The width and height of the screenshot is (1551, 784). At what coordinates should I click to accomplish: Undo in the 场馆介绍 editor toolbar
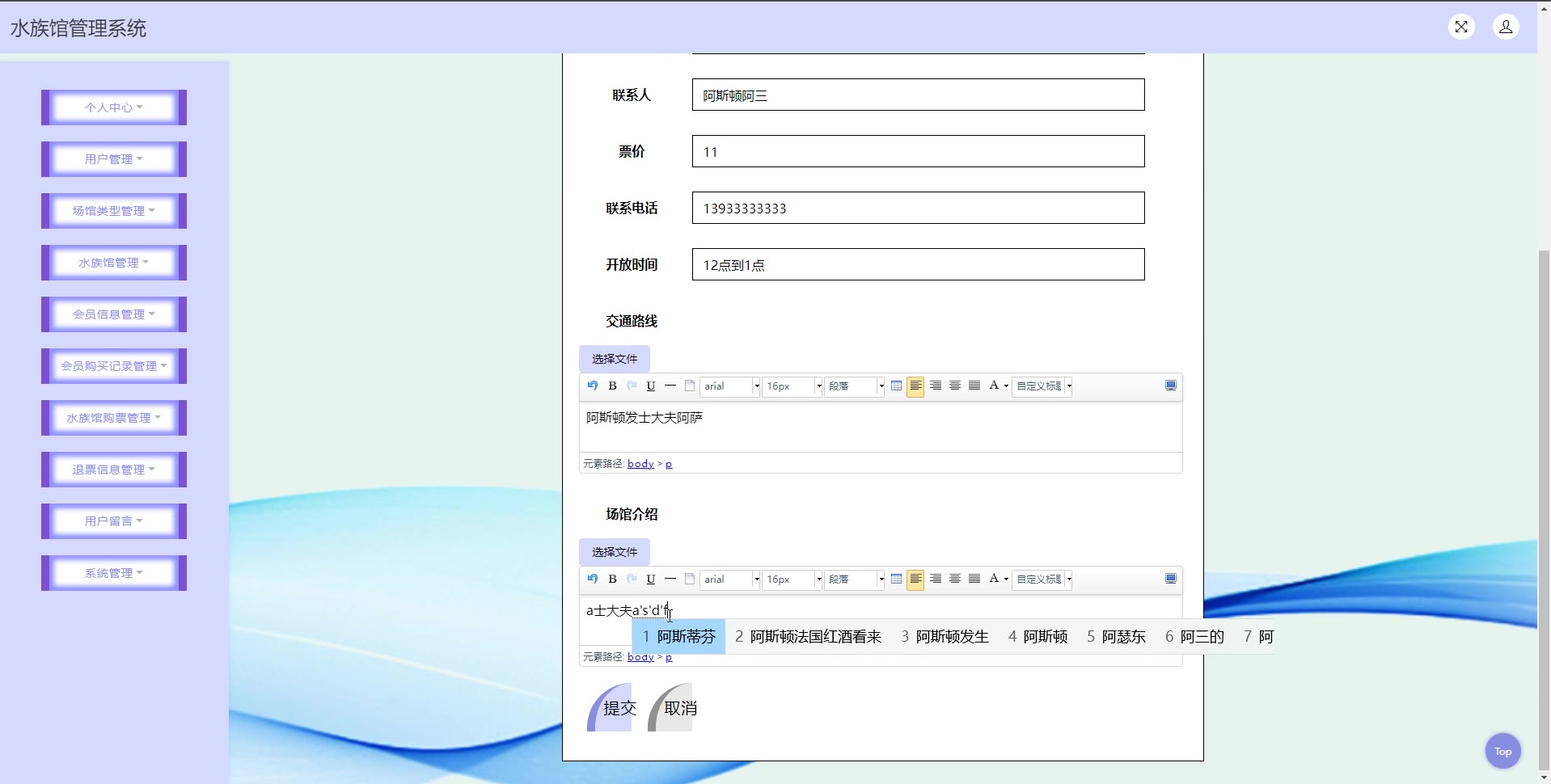click(x=593, y=579)
